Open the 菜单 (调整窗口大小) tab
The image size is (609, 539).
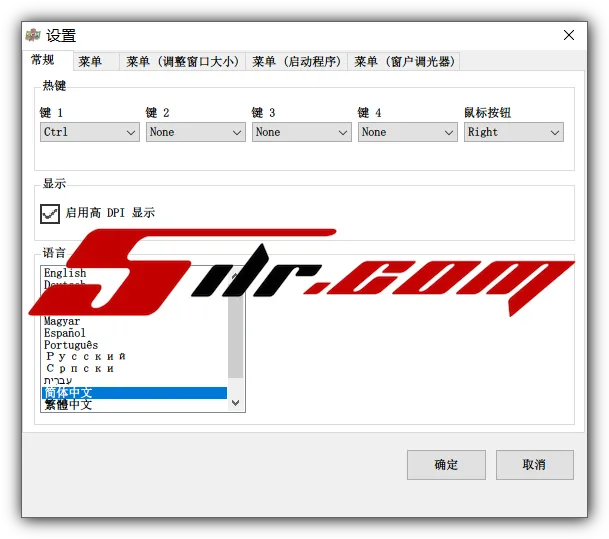182,61
